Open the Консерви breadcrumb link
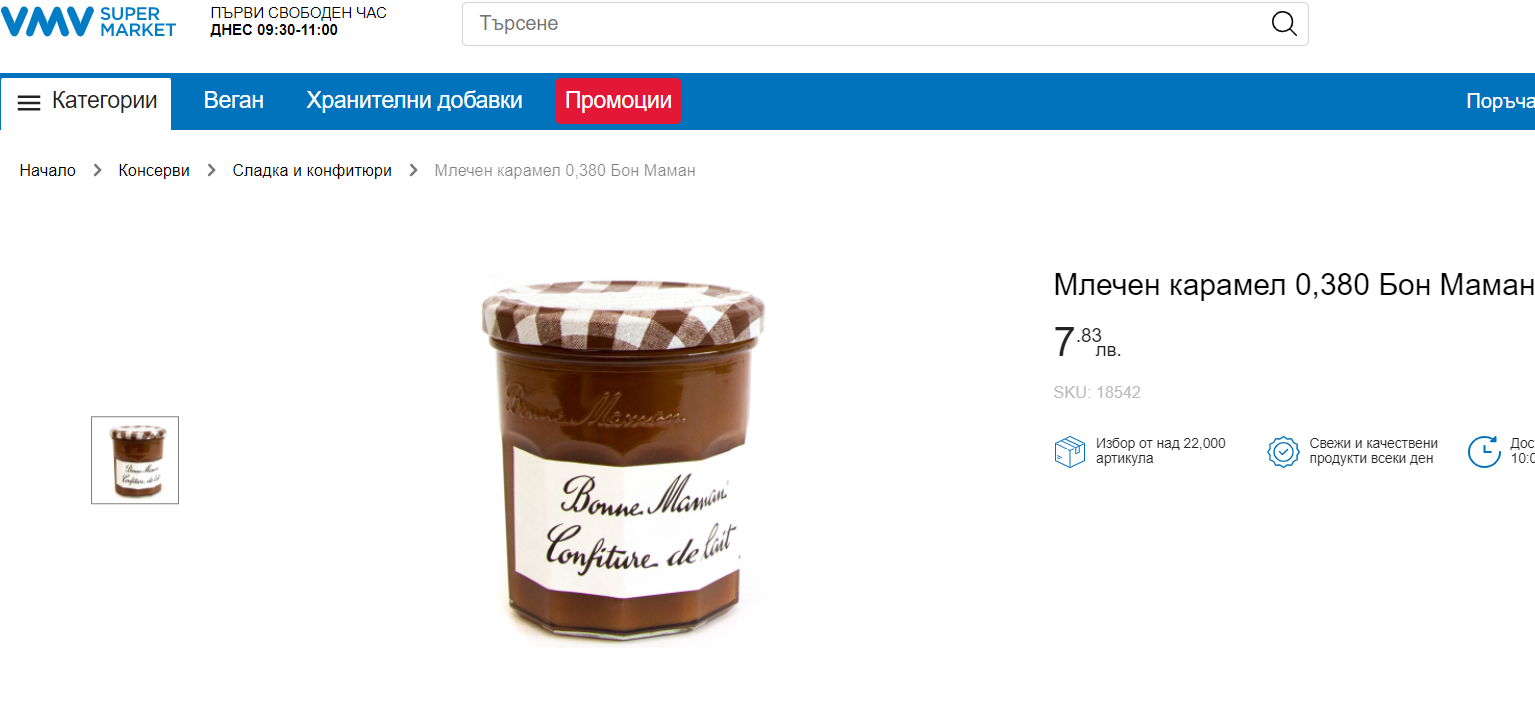This screenshot has width=1535, height=708. pyautogui.click(x=154, y=171)
